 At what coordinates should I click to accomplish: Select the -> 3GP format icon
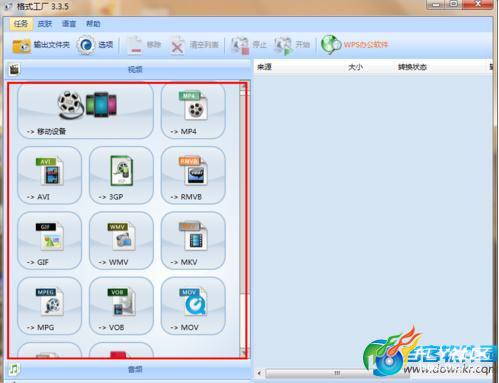tap(121, 175)
